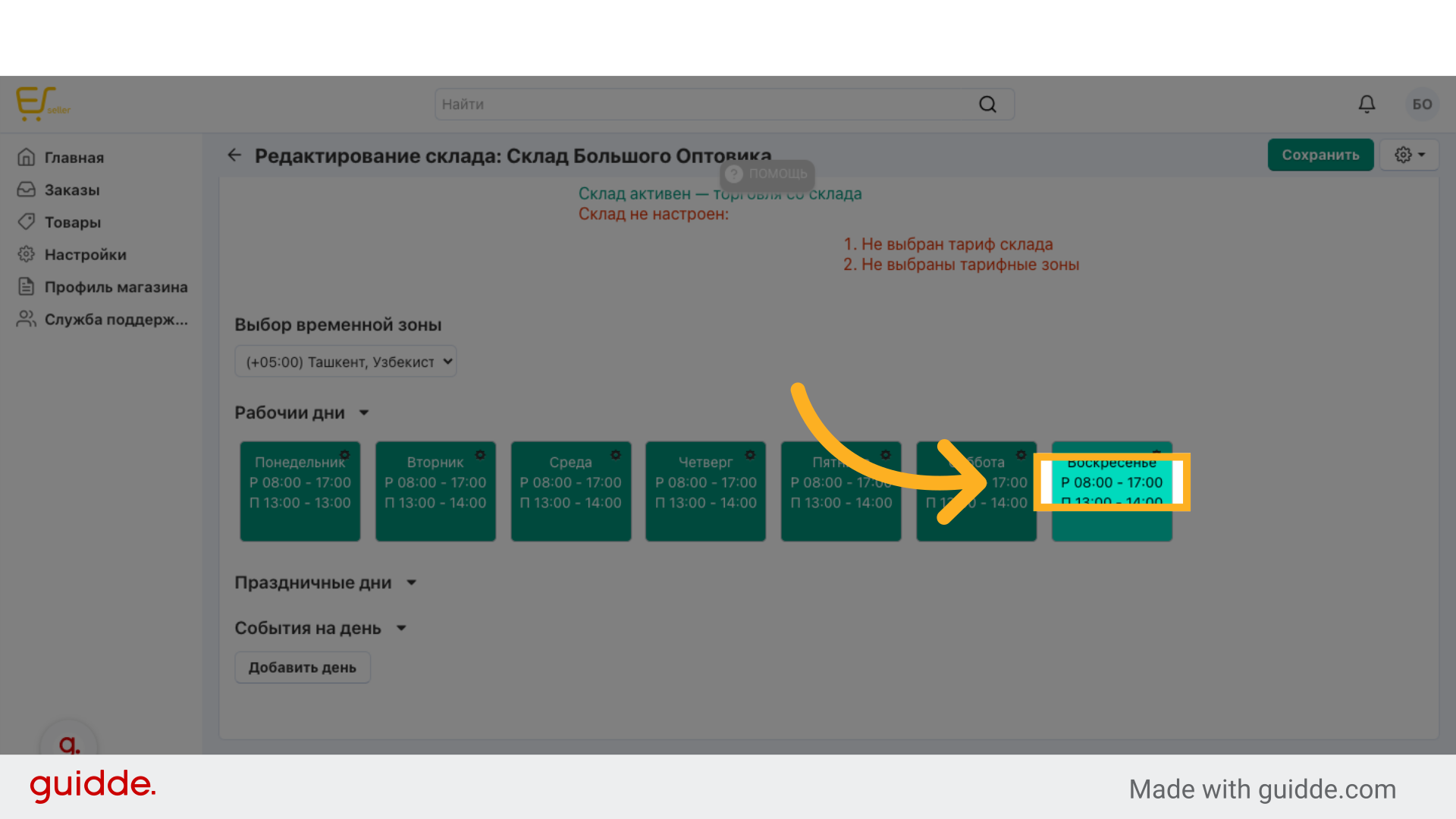This screenshot has width=1456, height=819.
Task: Open the Вторник gear settings
Action: point(480,455)
